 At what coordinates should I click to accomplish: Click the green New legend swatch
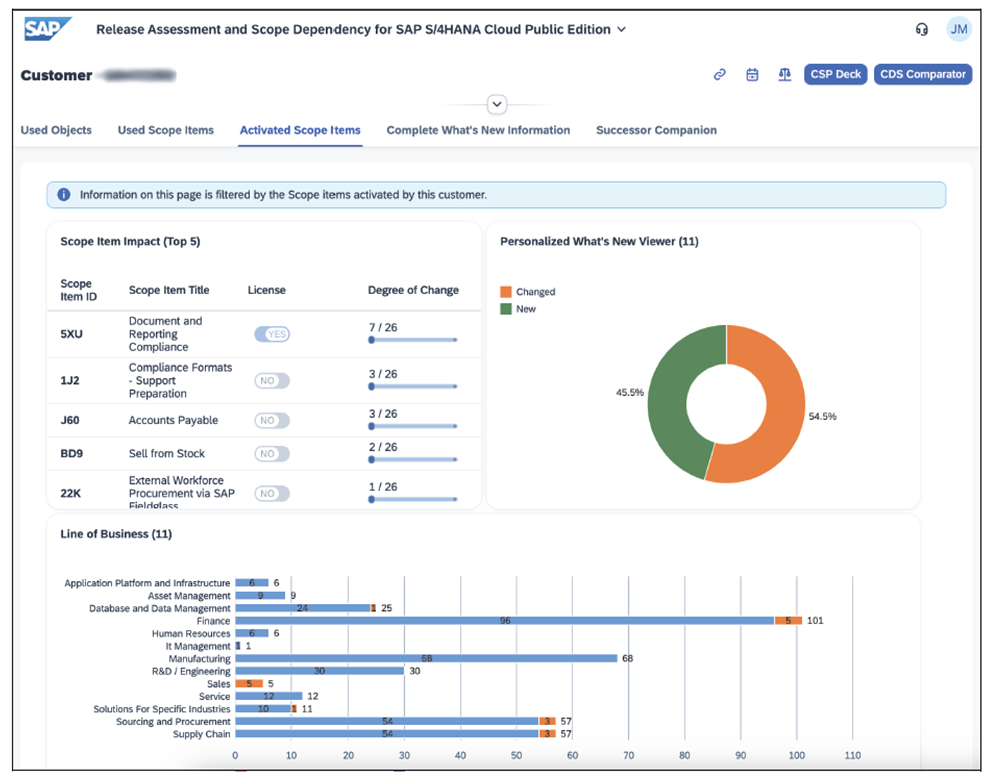(506, 308)
